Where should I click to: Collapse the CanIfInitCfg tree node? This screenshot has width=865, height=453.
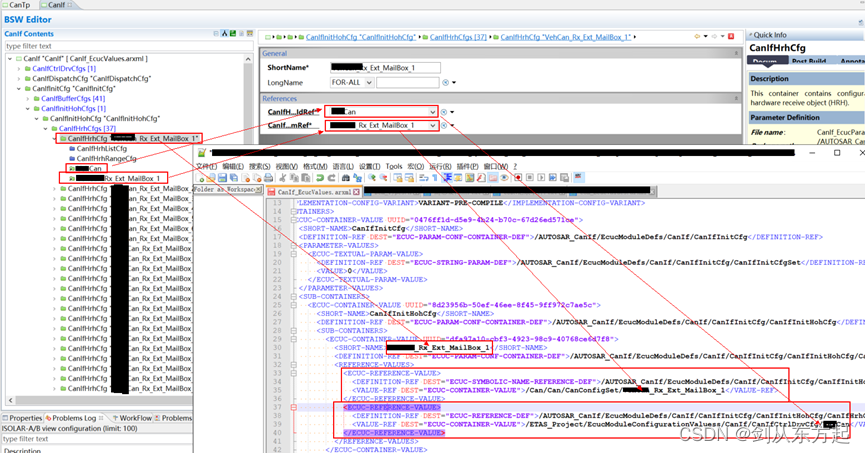(19, 88)
